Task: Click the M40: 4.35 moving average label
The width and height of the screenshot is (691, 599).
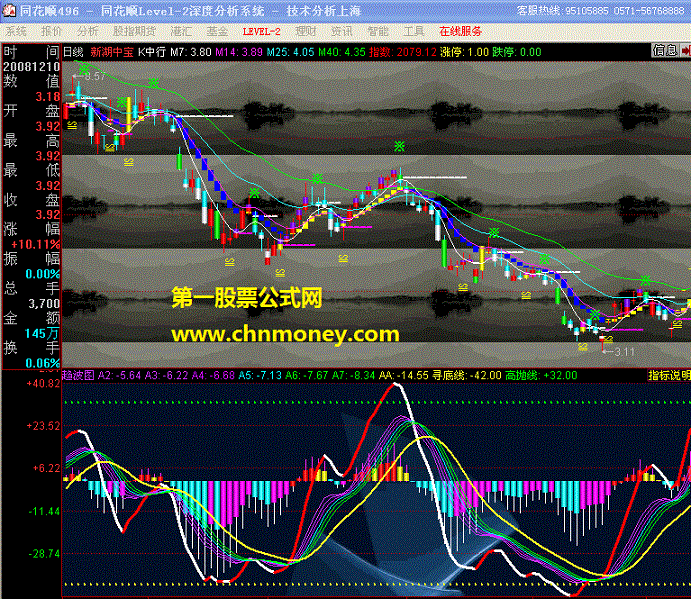Action: coord(342,52)
